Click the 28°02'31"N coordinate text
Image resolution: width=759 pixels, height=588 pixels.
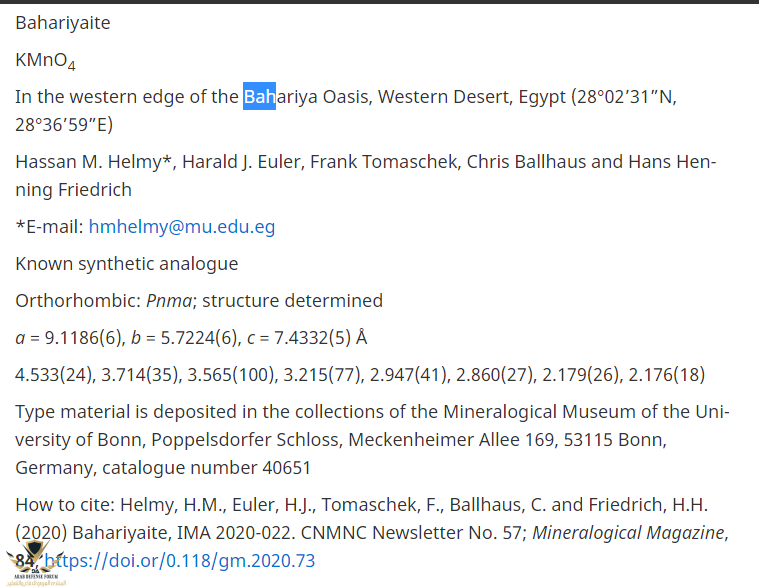(x=623, y=96)
